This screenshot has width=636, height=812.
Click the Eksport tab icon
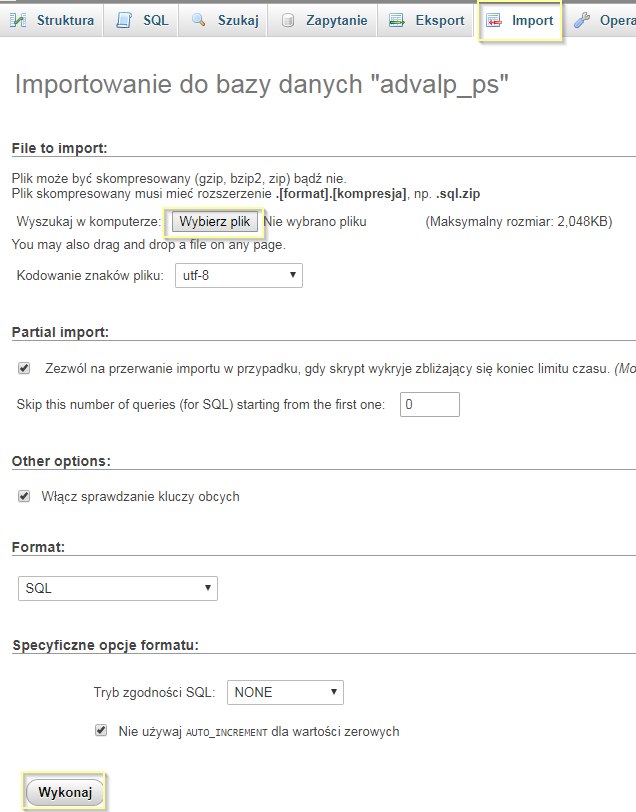[397, 20]
